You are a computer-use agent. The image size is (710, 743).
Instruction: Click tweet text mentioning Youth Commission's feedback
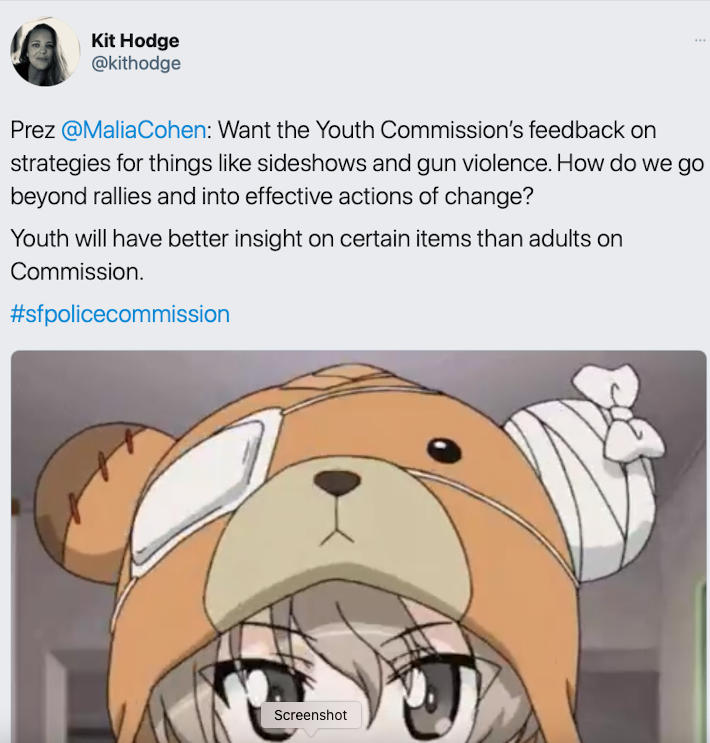(x=357, y=163)
